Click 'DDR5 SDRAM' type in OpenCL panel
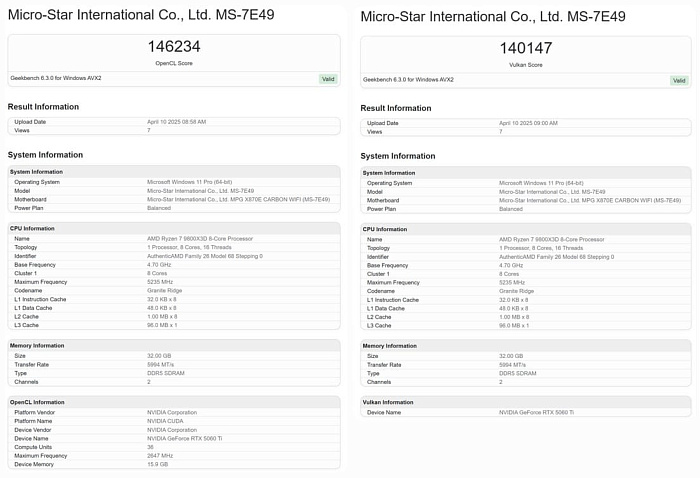The image size is (700, 478). [166, 374]
